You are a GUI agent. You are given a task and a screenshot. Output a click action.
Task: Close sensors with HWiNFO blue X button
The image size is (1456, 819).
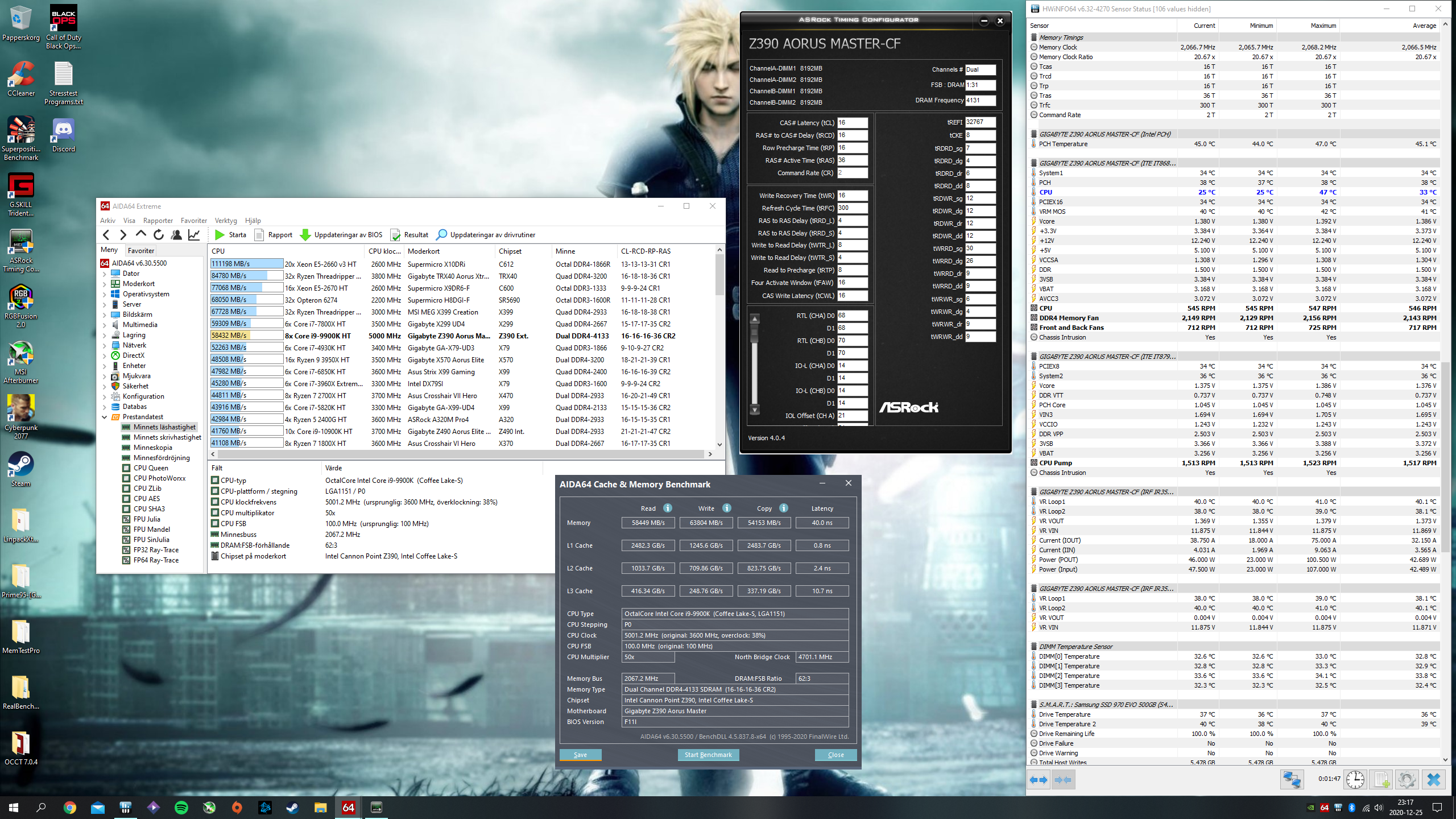point(1434,779)
